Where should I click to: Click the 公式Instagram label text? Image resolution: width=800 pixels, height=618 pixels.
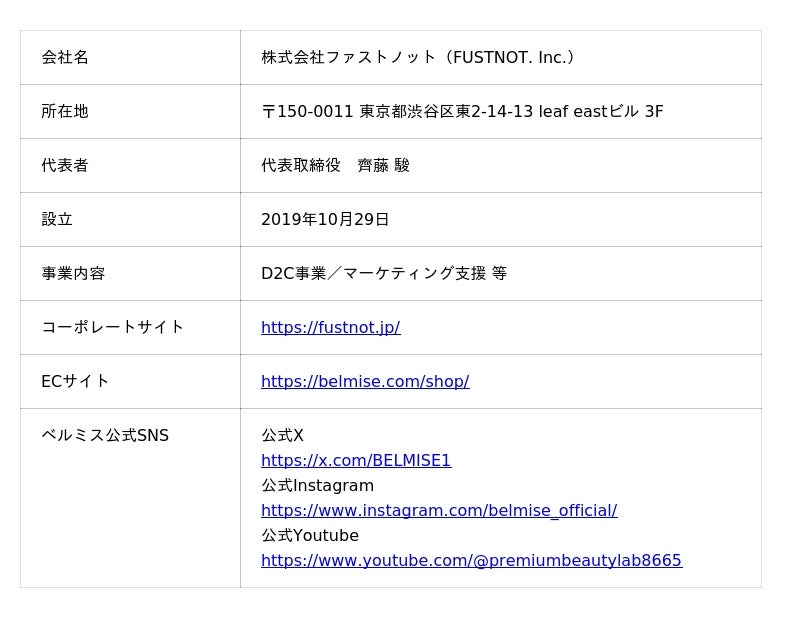317,485
